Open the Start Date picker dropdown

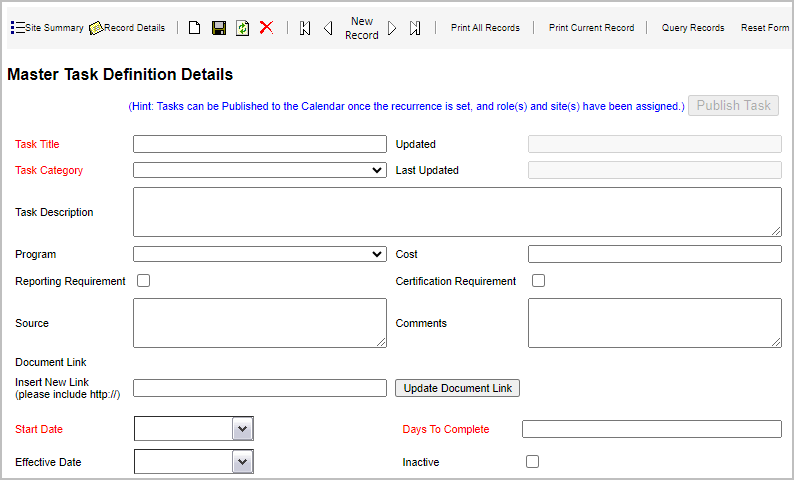pyautogui.click(x=242, y=429)
